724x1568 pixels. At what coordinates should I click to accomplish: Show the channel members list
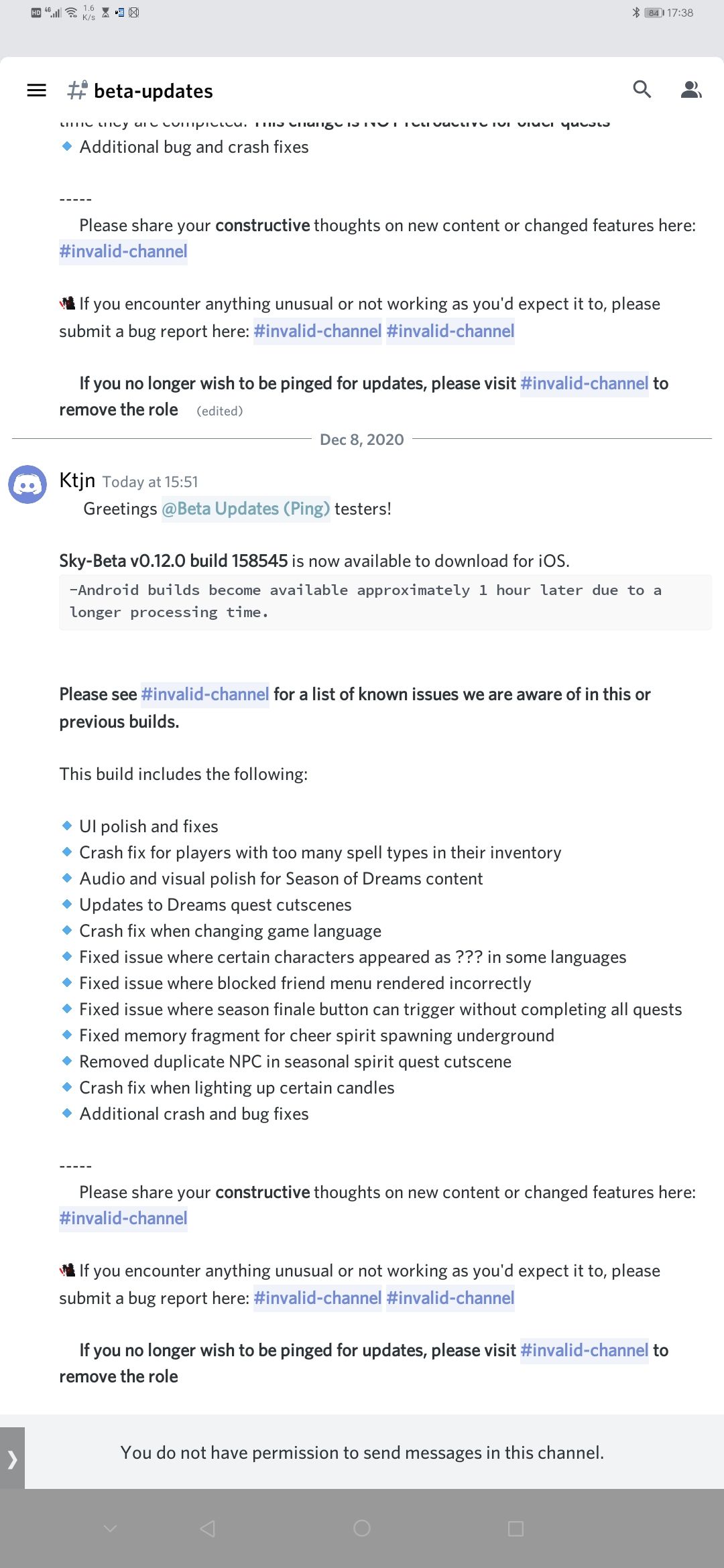pos(691,90)
